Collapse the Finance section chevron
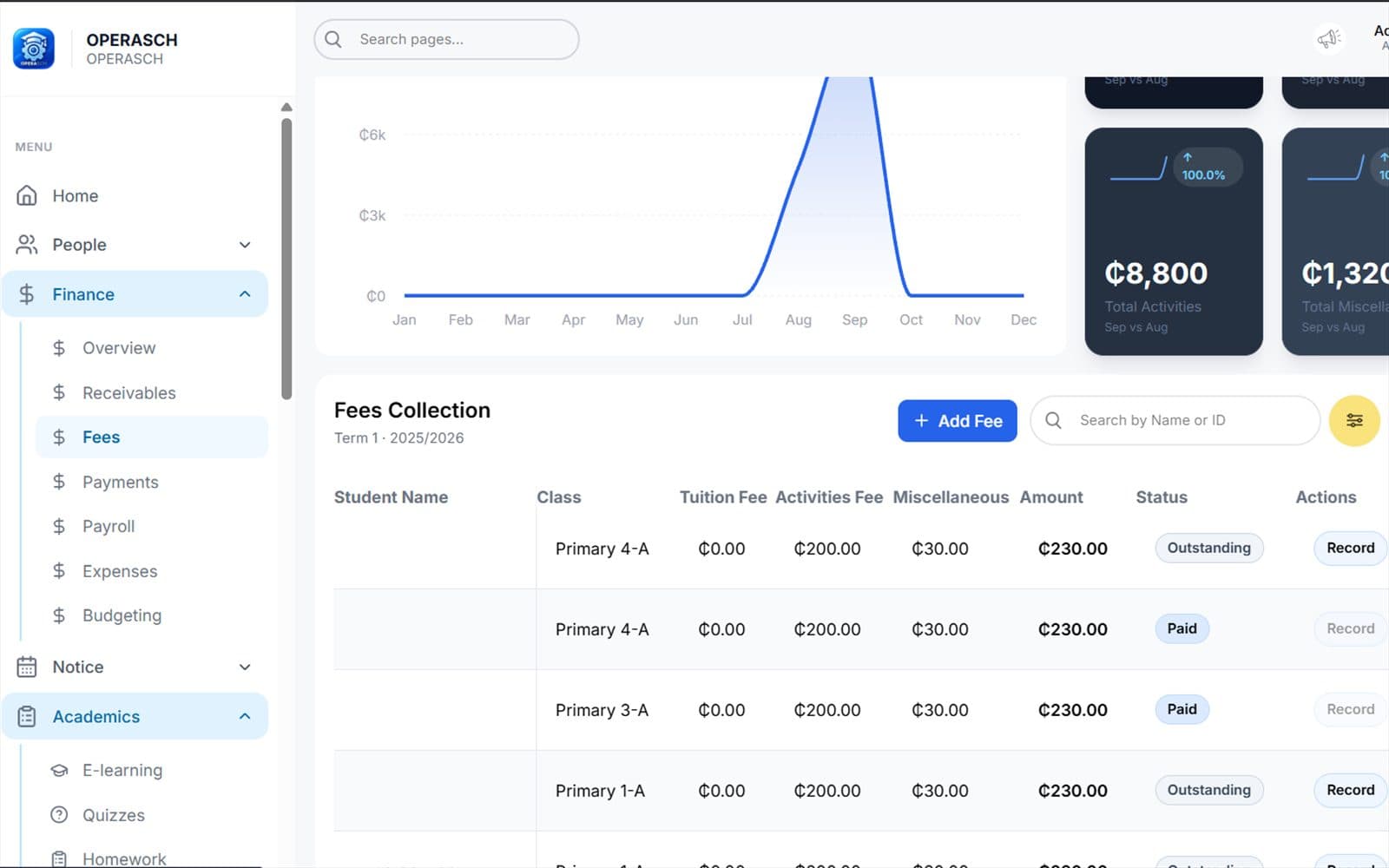 (245, 294)
